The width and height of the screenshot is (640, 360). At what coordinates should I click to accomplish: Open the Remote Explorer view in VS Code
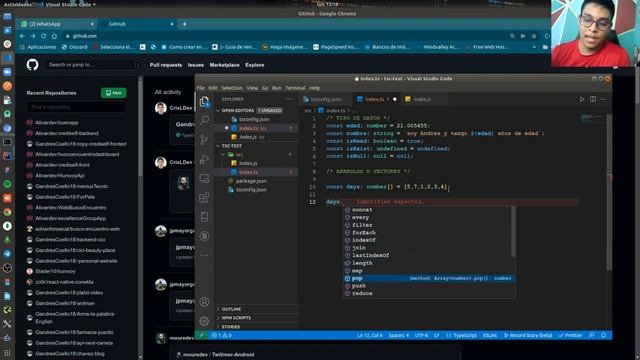pos(204,178)
